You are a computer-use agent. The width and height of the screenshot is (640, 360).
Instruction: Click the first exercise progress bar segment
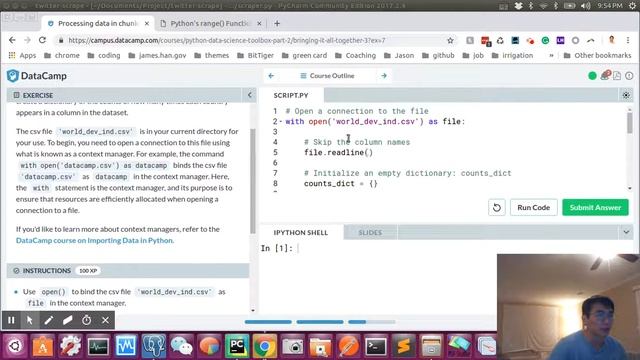coord(268,322)
